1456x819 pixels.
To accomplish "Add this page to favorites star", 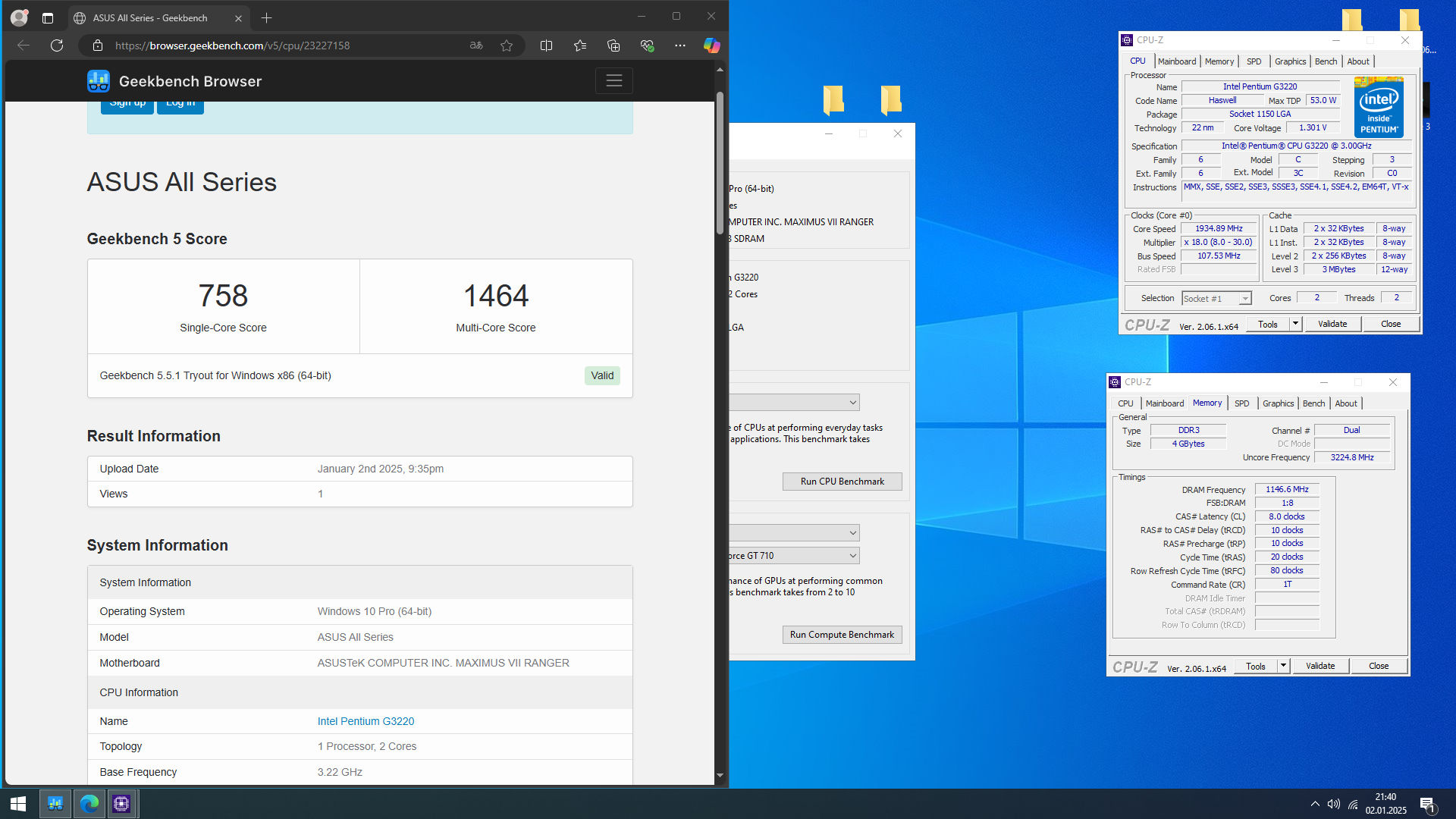I will [x=507, y=45].
